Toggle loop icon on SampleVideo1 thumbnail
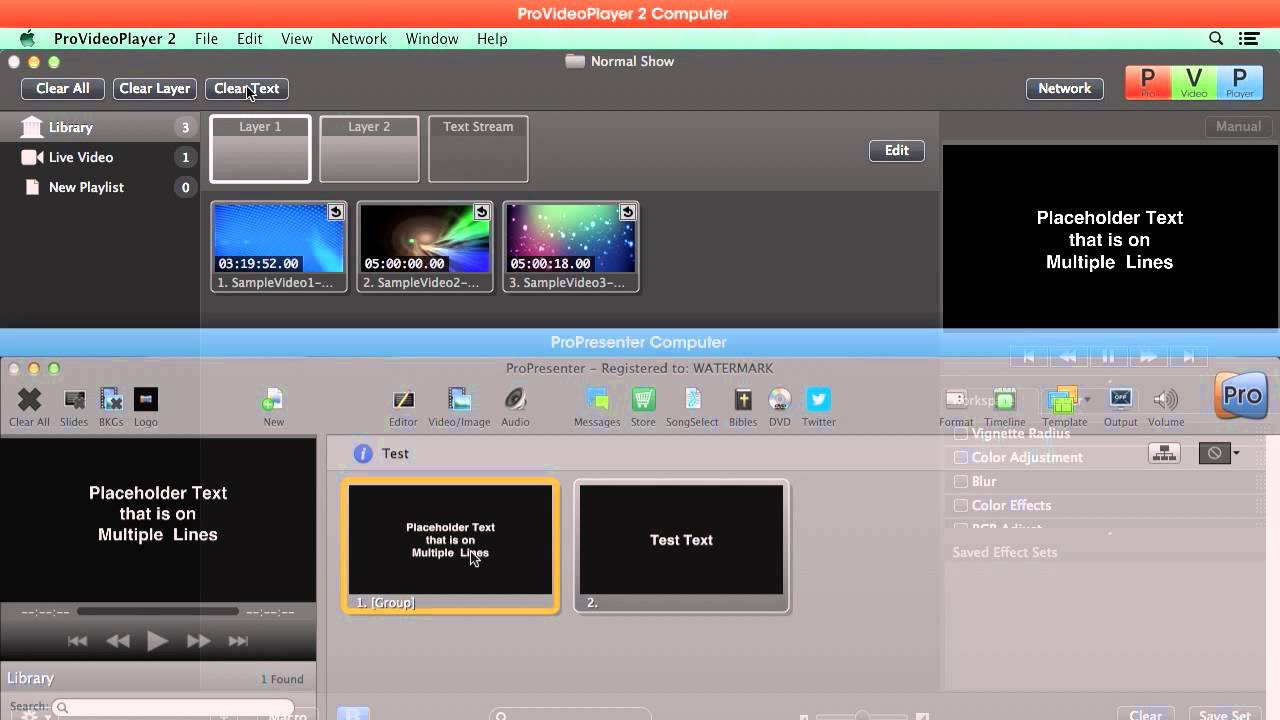Screen dimensions: 1280x720 point(335,212)
